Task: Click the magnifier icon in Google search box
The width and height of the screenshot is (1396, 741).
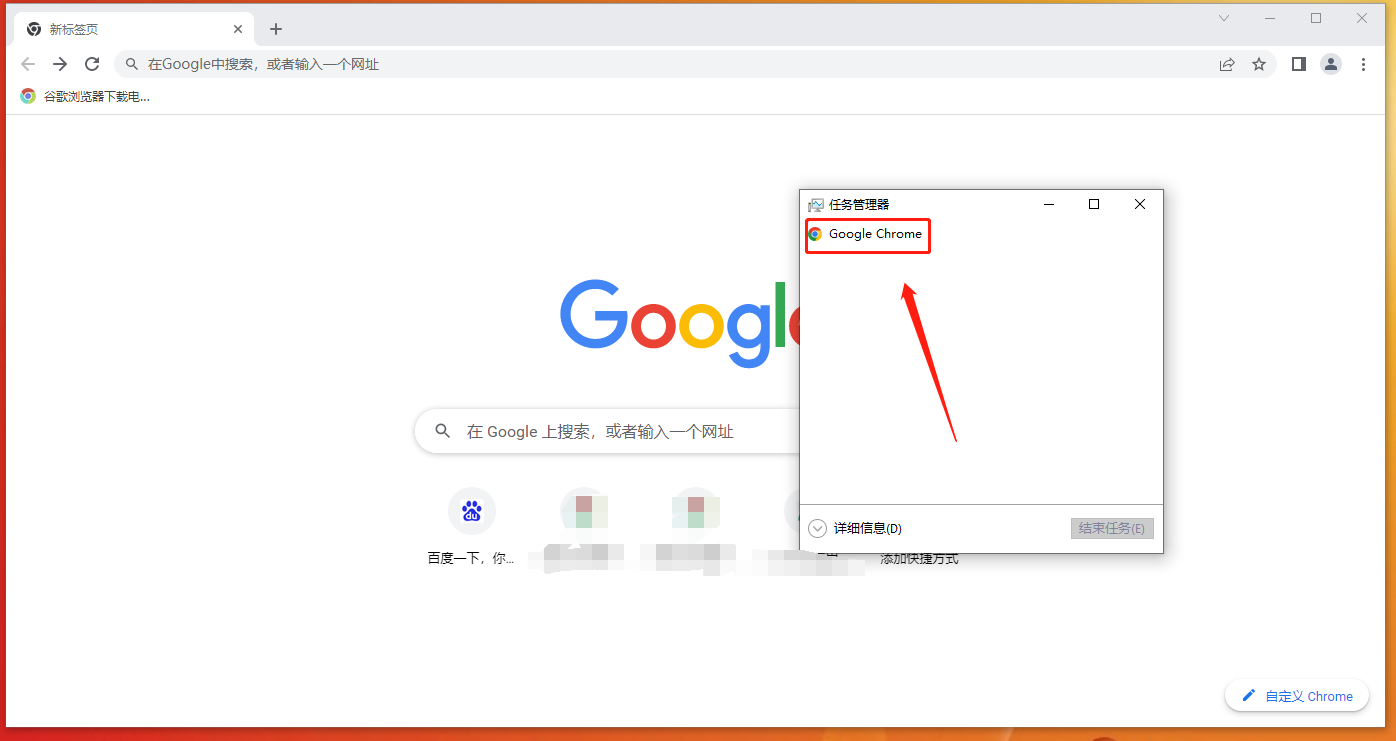Action: click(443, 431)
